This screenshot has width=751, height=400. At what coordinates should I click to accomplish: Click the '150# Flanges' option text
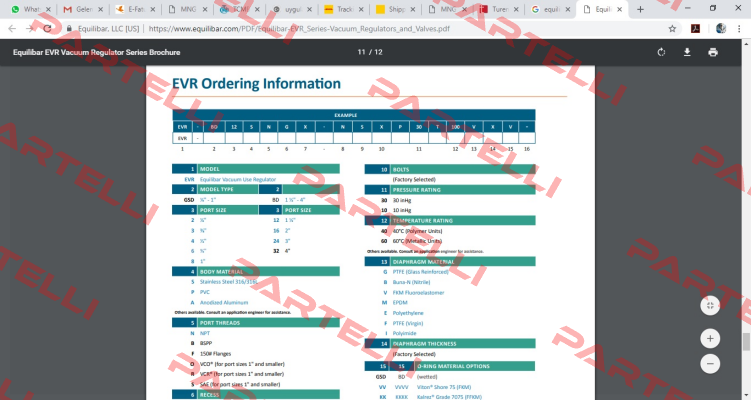pos(215,354)
